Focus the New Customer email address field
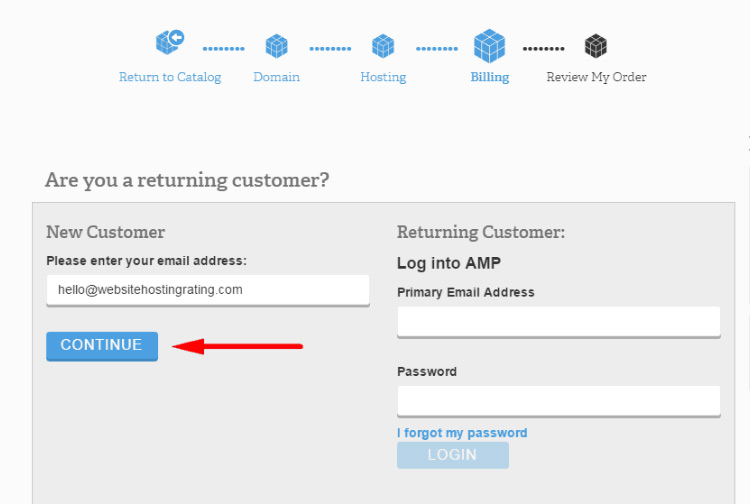The height and width of the screenshot is (504, 750). click(x=208, y=290)
